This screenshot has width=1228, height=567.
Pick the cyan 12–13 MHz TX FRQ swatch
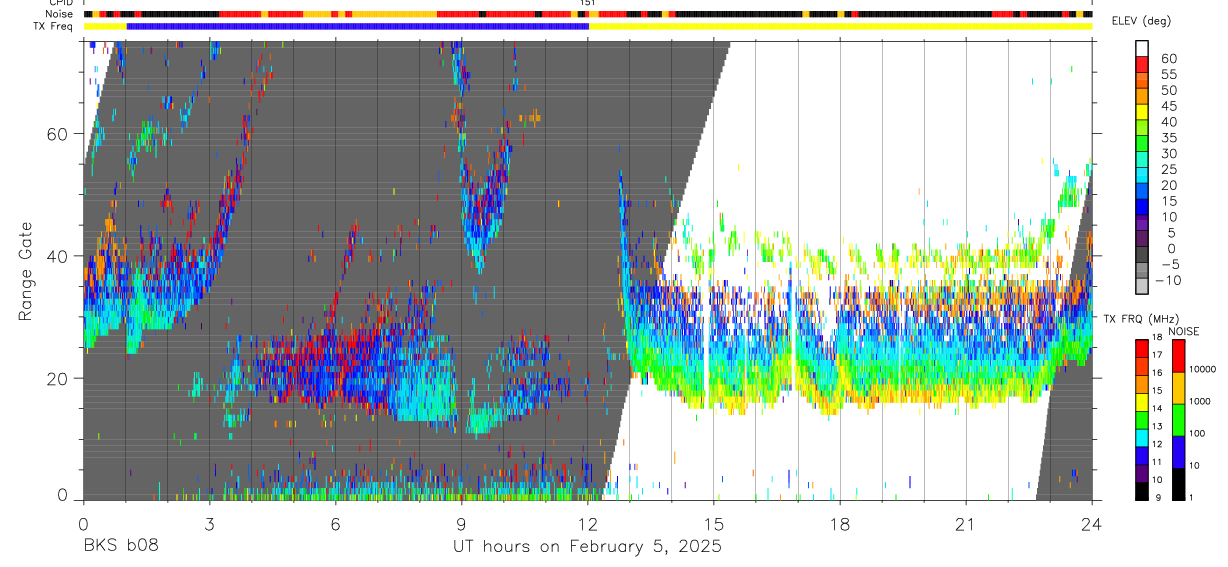pyautogui.click(x=1142, y=437)
